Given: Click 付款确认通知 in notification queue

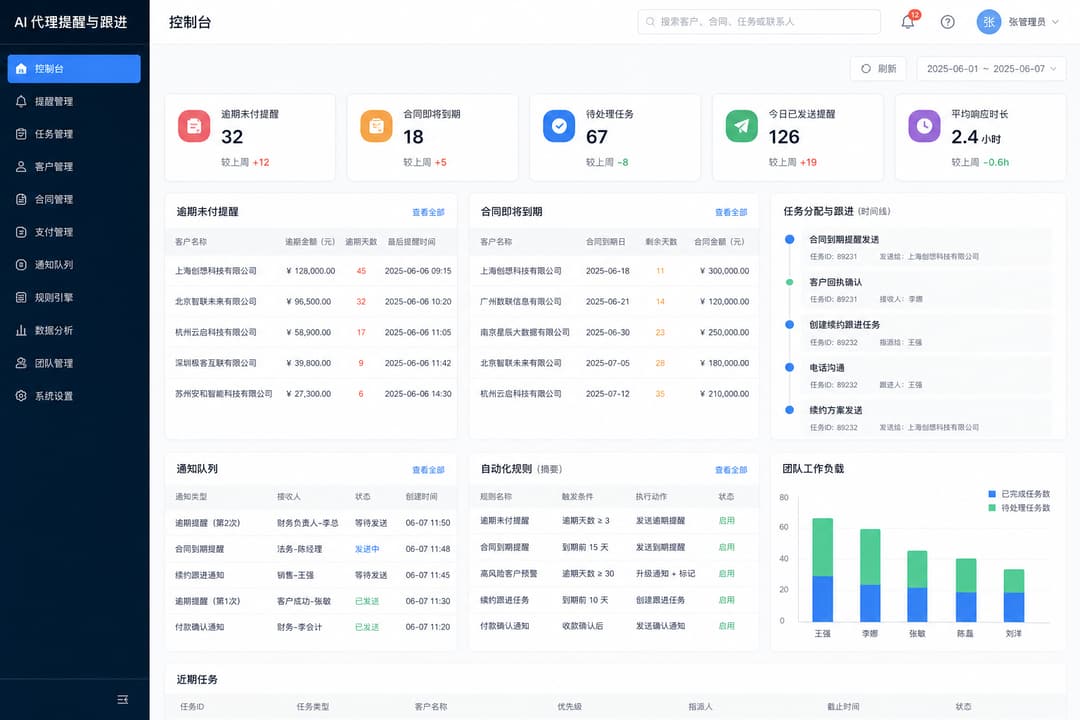Looking at the screenshot, I should (200, 627).
